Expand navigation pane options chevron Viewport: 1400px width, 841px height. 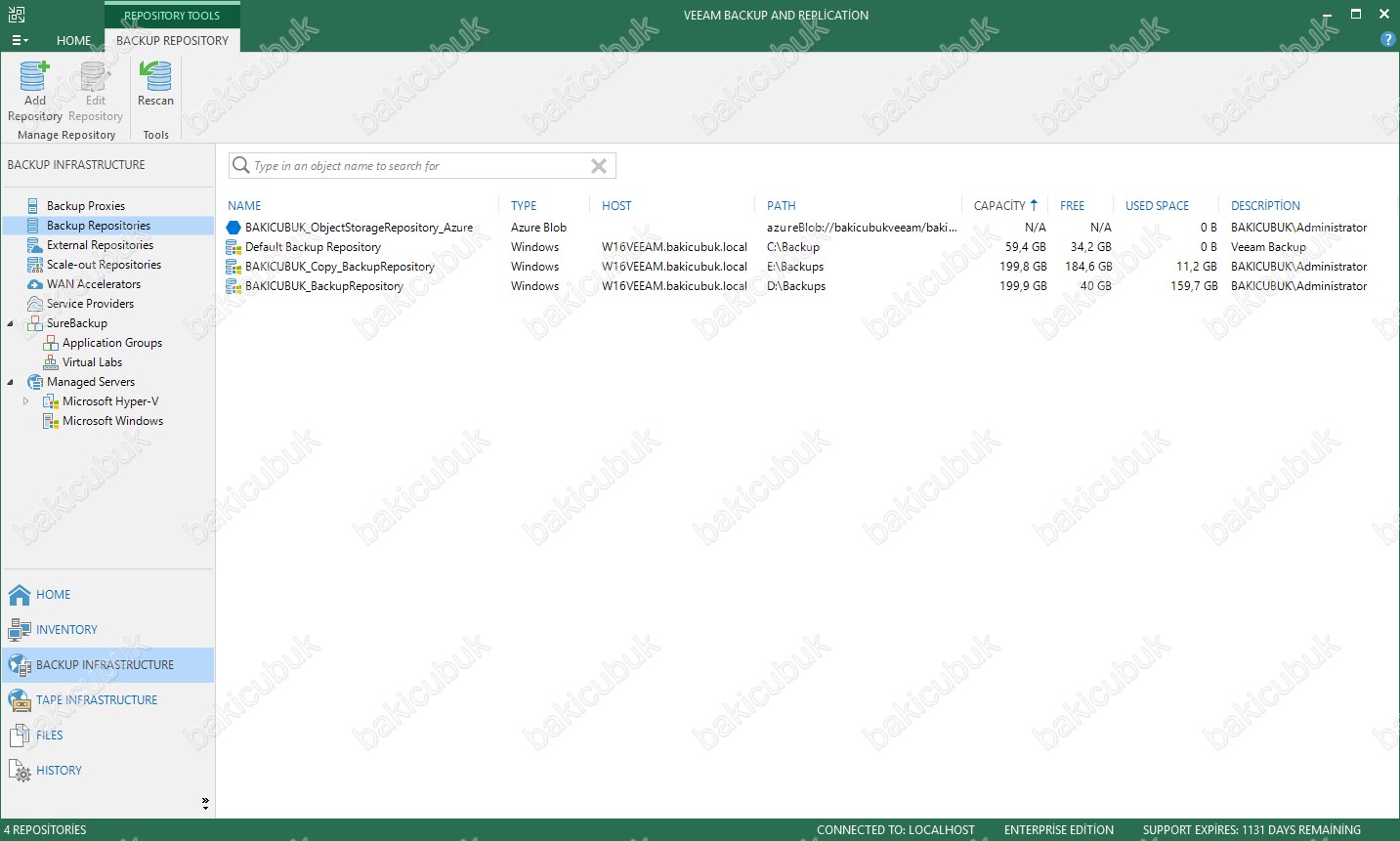(x=205, y=803)
